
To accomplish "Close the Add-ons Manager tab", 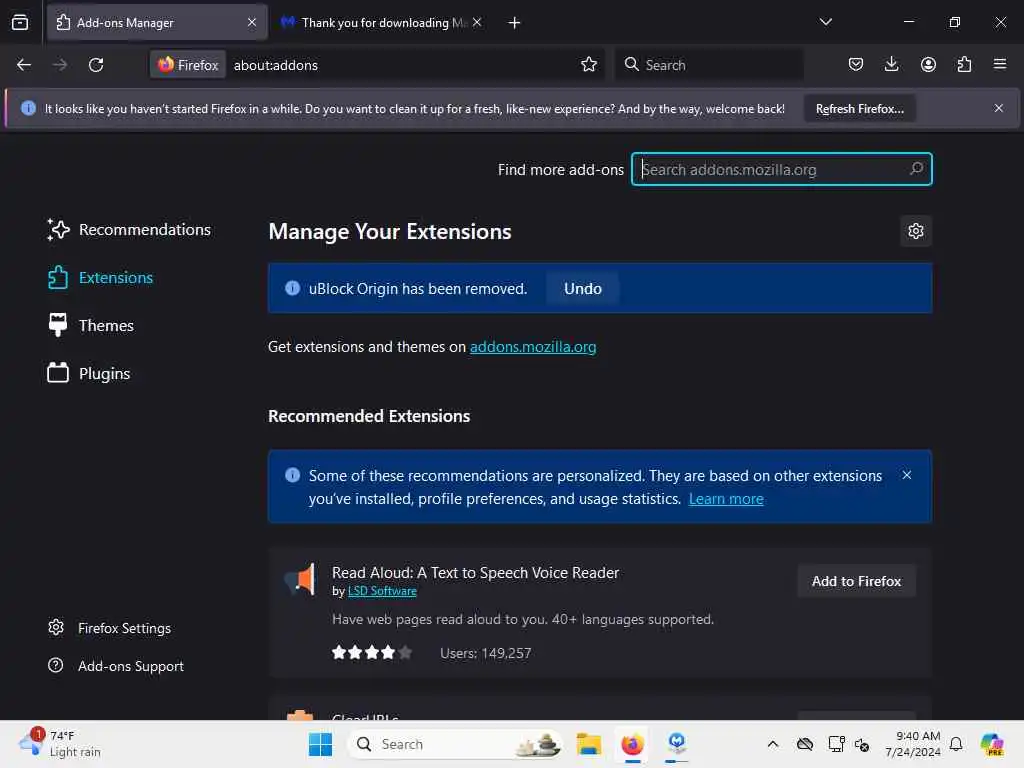I will click(x=252, y=22).
